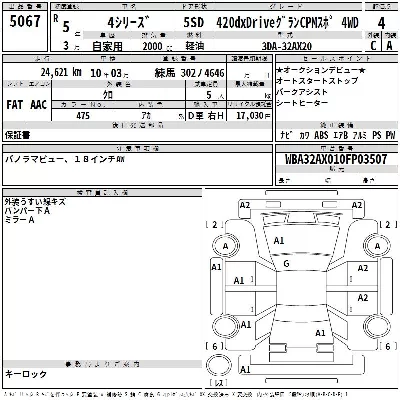Select the mileage value 24,621 km

tap(61, 72)
